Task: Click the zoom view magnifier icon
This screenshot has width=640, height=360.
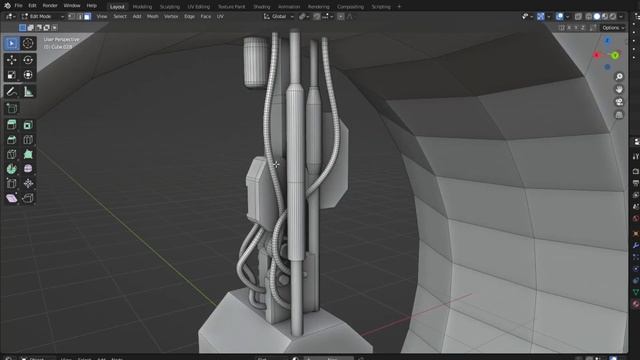Action: pyautogui.click(x=619, y=77)
